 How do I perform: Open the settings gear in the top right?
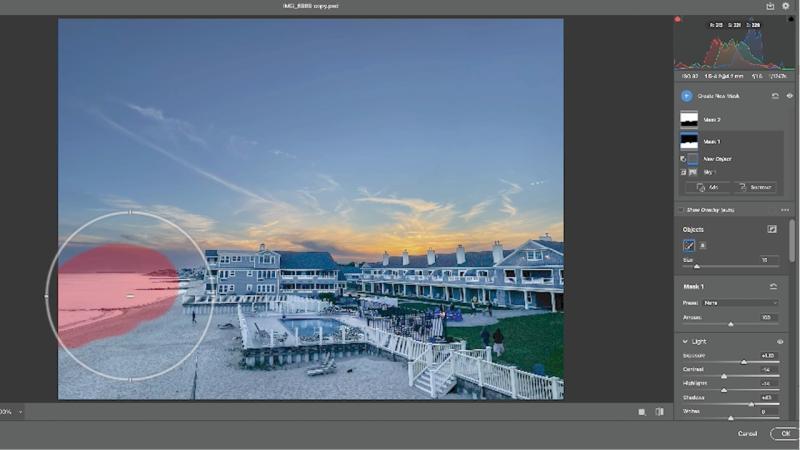pyautogui.click(x=786, y=6)
